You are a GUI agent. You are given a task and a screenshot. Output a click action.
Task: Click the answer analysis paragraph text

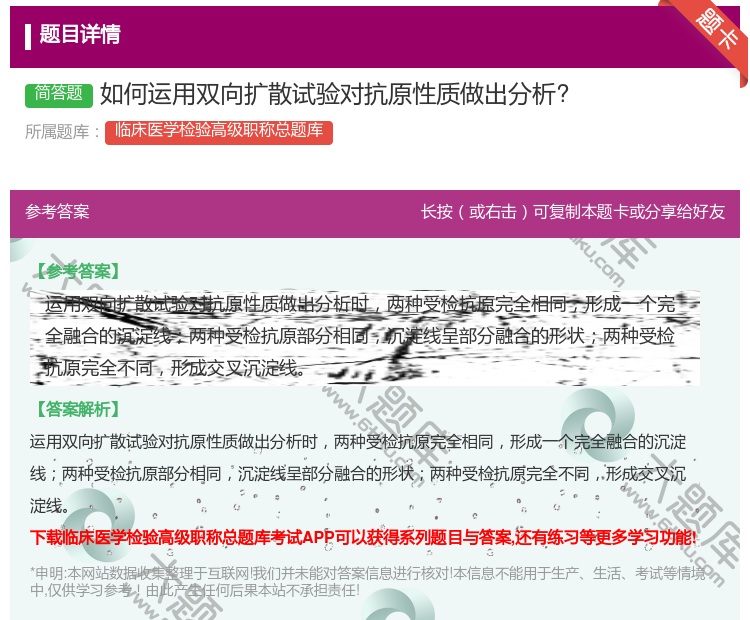[358, 473]
